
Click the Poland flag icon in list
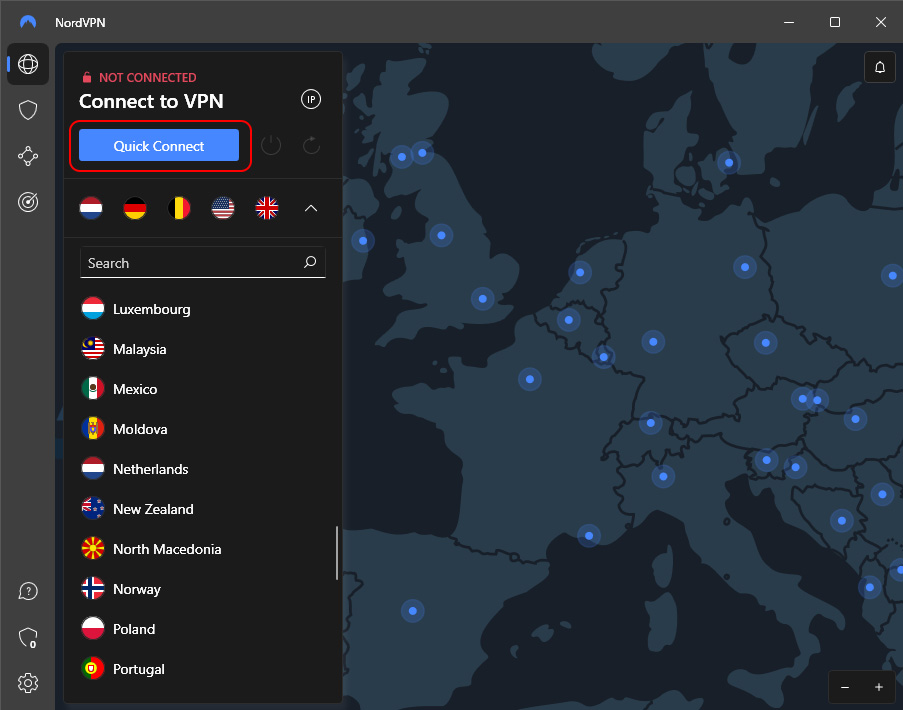pos(93,629)
